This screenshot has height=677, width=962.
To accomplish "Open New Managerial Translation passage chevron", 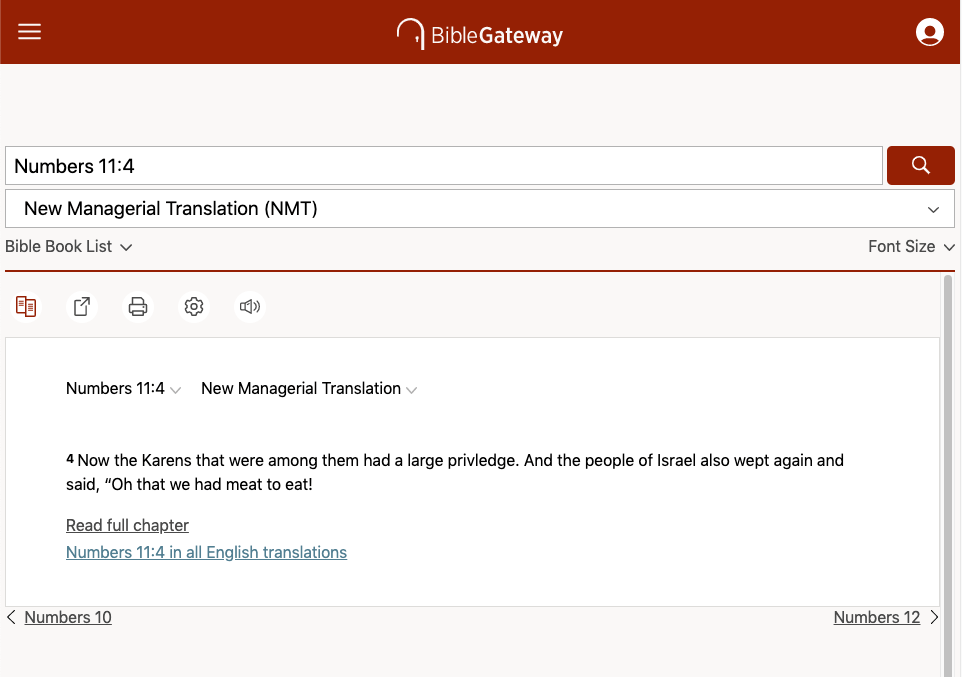I will point(412,390).
